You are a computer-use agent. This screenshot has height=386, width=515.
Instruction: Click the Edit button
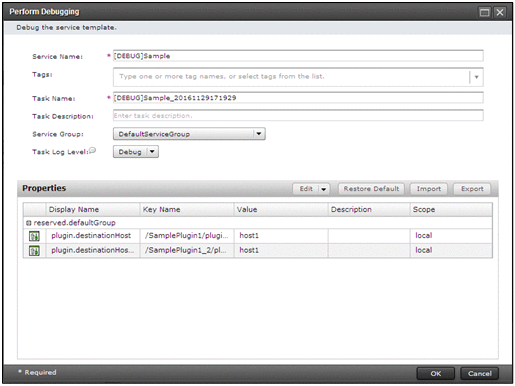tap(306, 189)
